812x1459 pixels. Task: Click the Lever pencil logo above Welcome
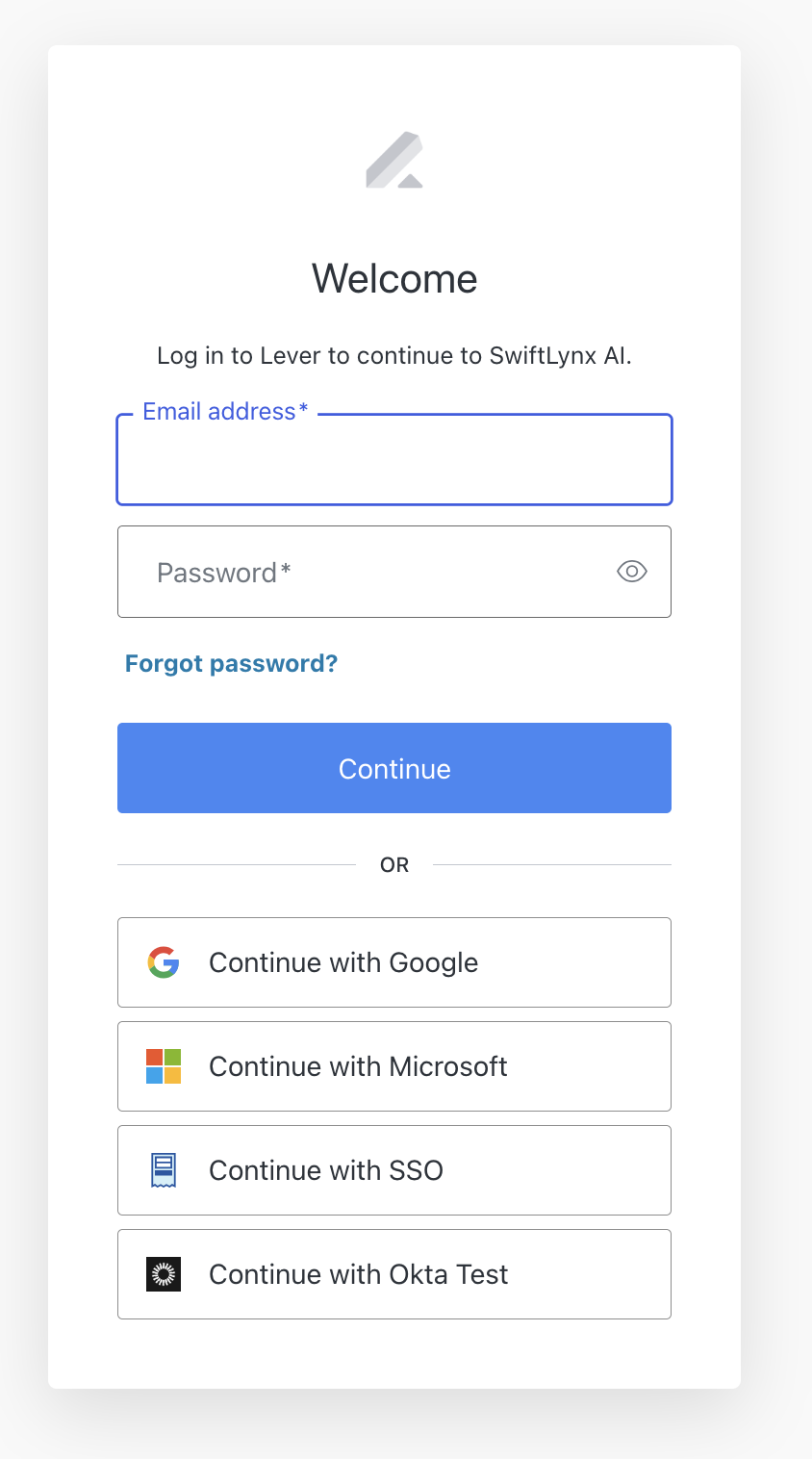(x=393, y=159)
